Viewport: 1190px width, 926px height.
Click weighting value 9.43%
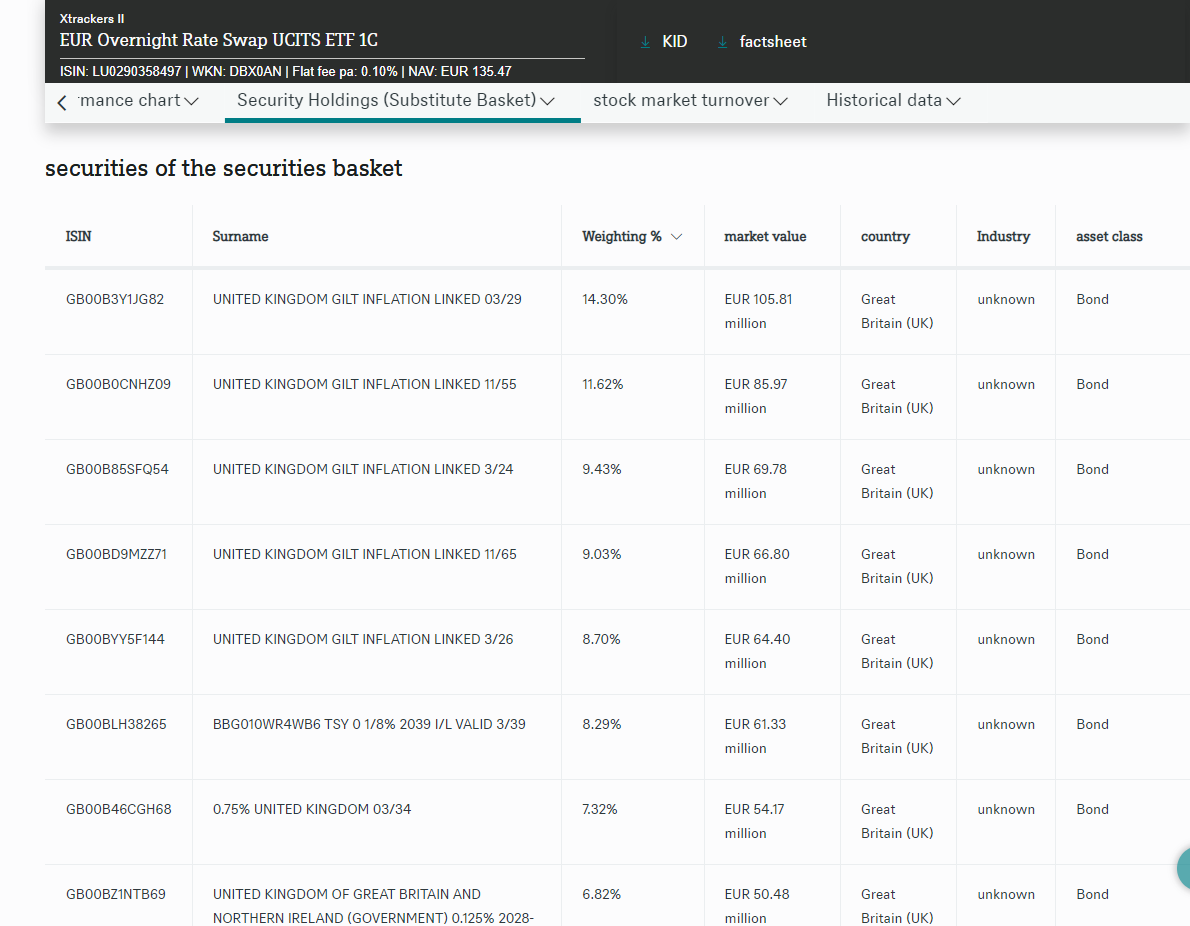pyautogui.click(x=602, y=469)
